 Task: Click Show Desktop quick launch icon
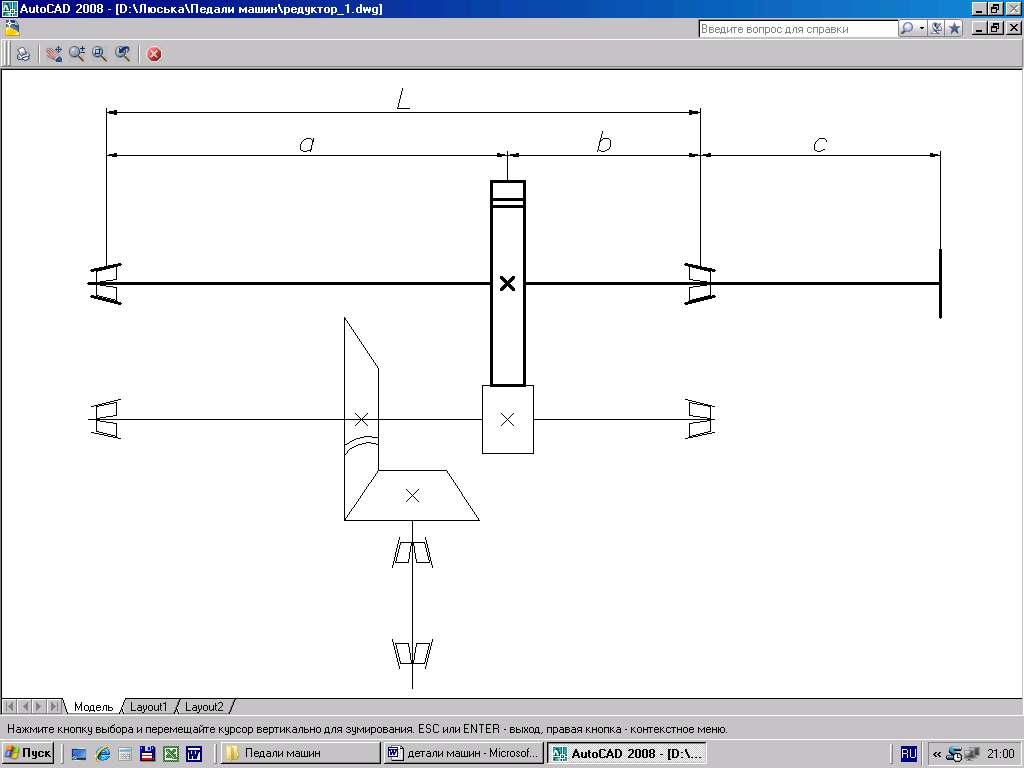point(78,754)
